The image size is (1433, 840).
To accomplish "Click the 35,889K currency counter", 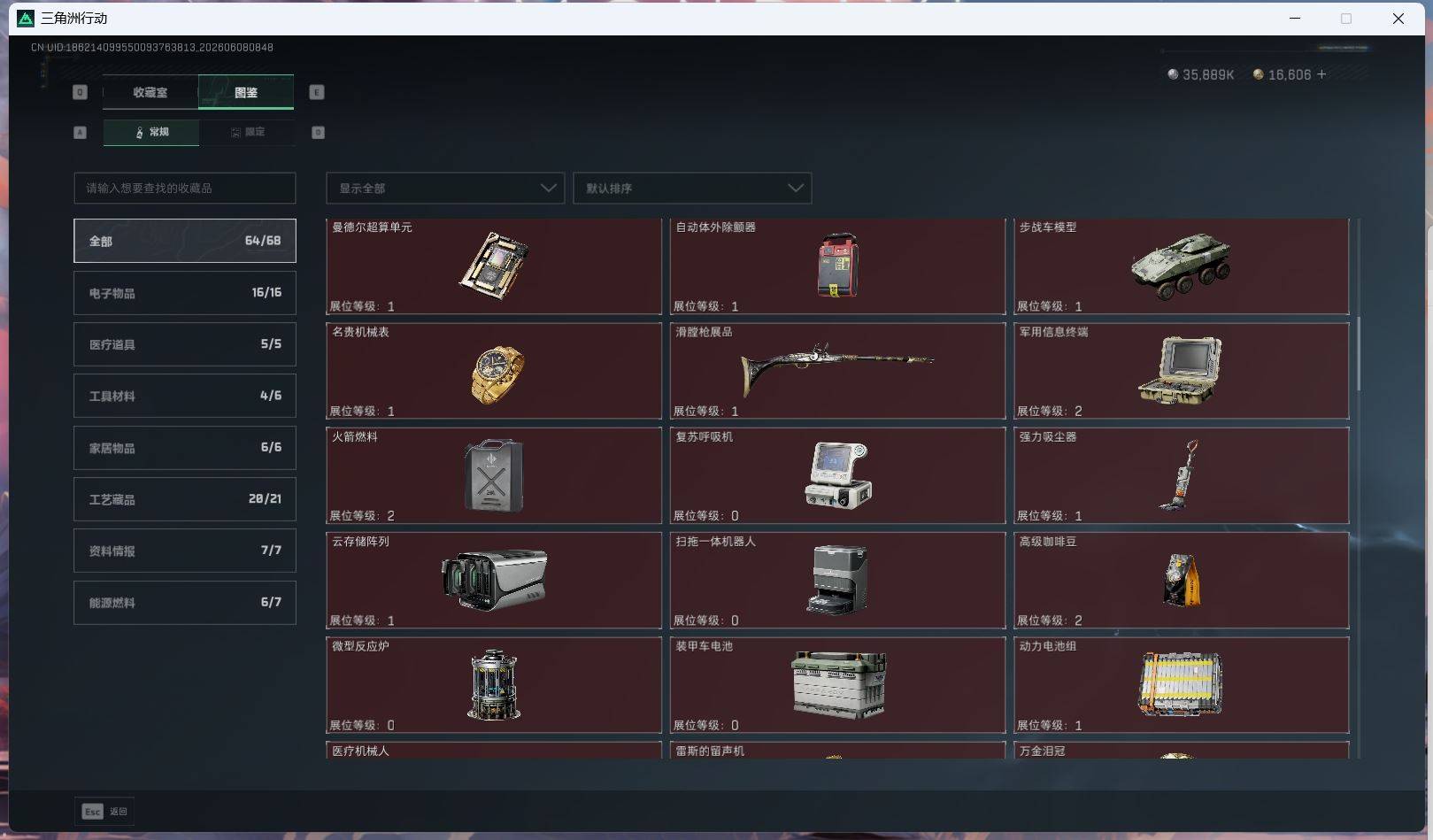I will click(x=1200, y=74).
